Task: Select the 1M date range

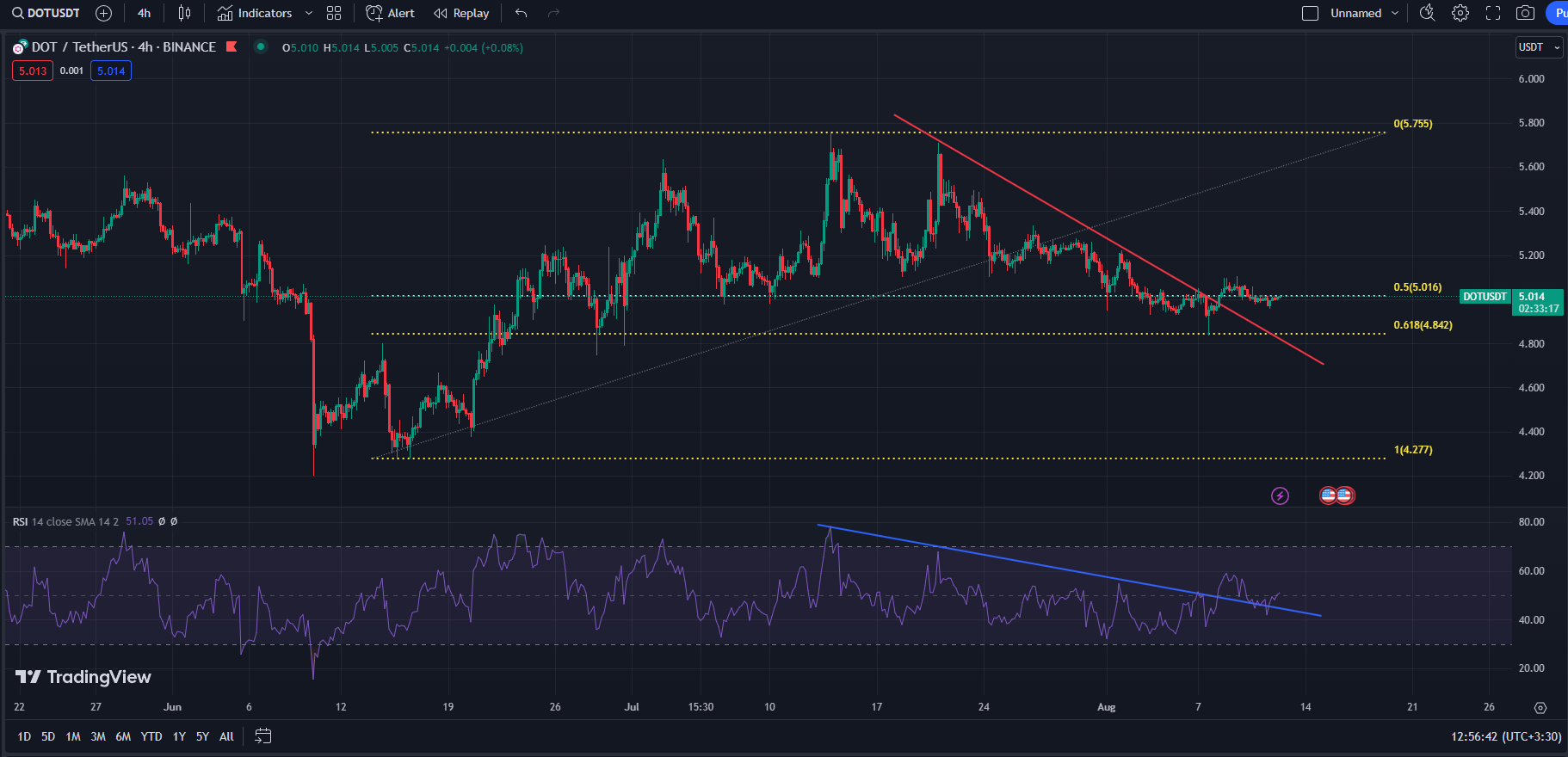Action: point(73,736)
